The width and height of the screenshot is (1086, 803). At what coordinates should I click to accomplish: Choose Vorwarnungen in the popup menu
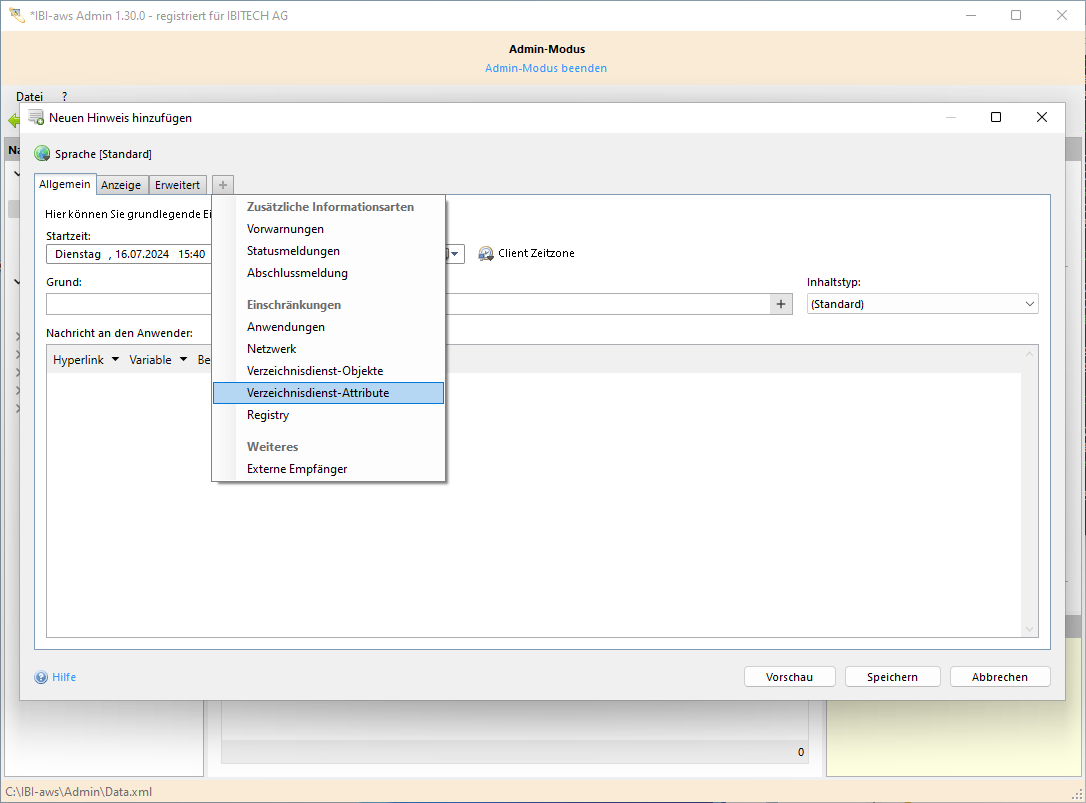[x=285, y=229]
